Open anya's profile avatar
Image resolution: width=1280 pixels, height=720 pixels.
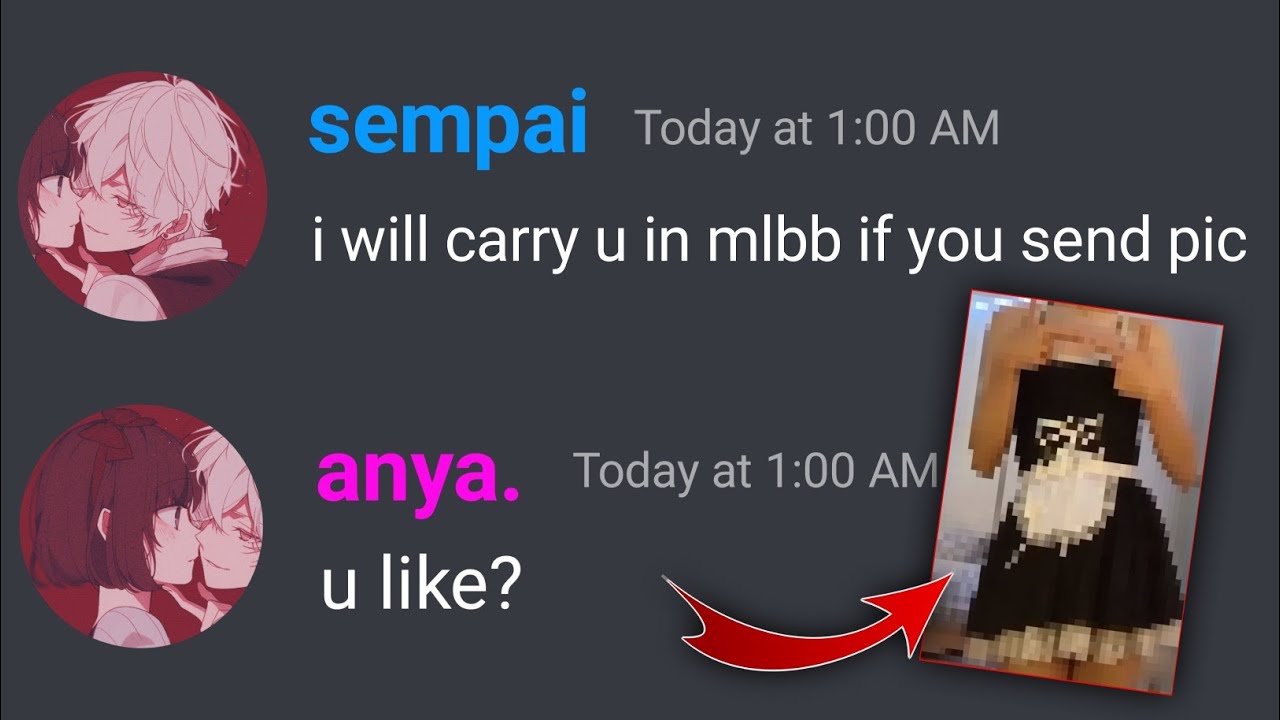point(143,527)
